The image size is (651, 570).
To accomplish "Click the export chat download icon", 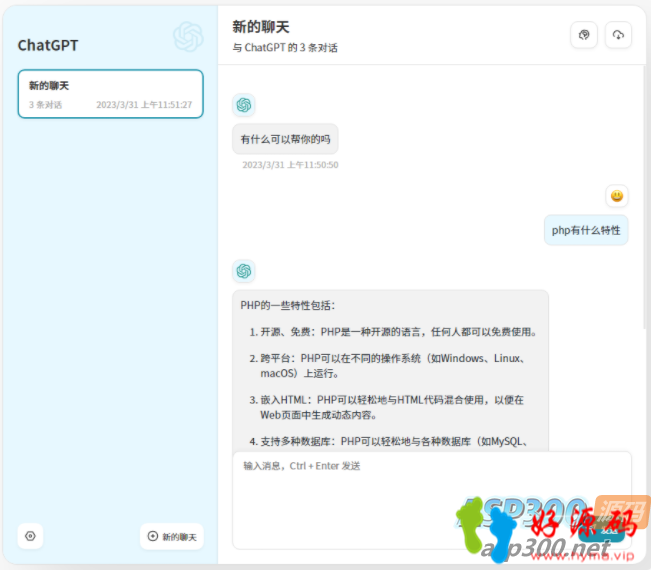I will click(x=618, y=35).
